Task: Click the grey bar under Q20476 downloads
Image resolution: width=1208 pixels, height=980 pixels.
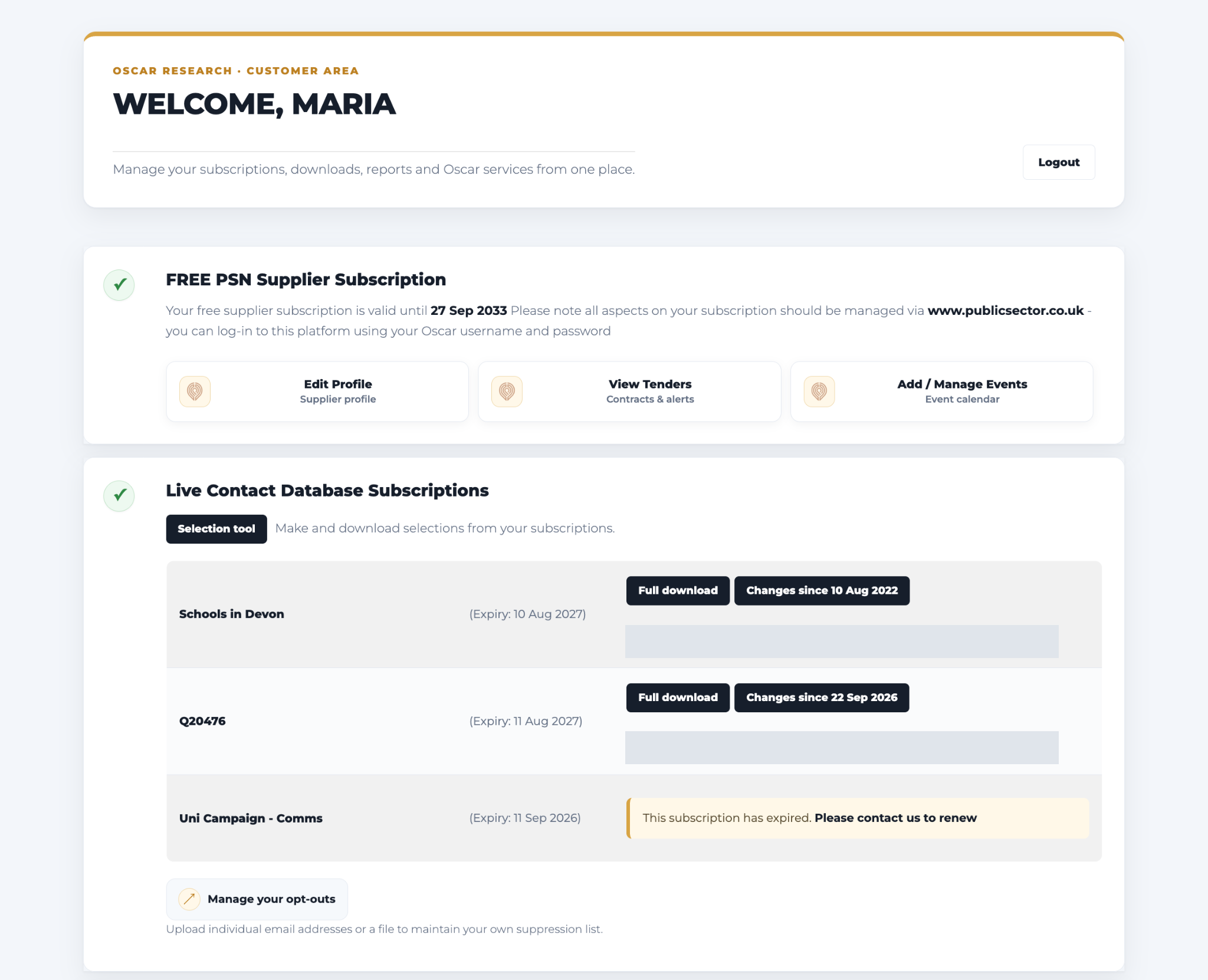Action: click(x=842, y=748)
